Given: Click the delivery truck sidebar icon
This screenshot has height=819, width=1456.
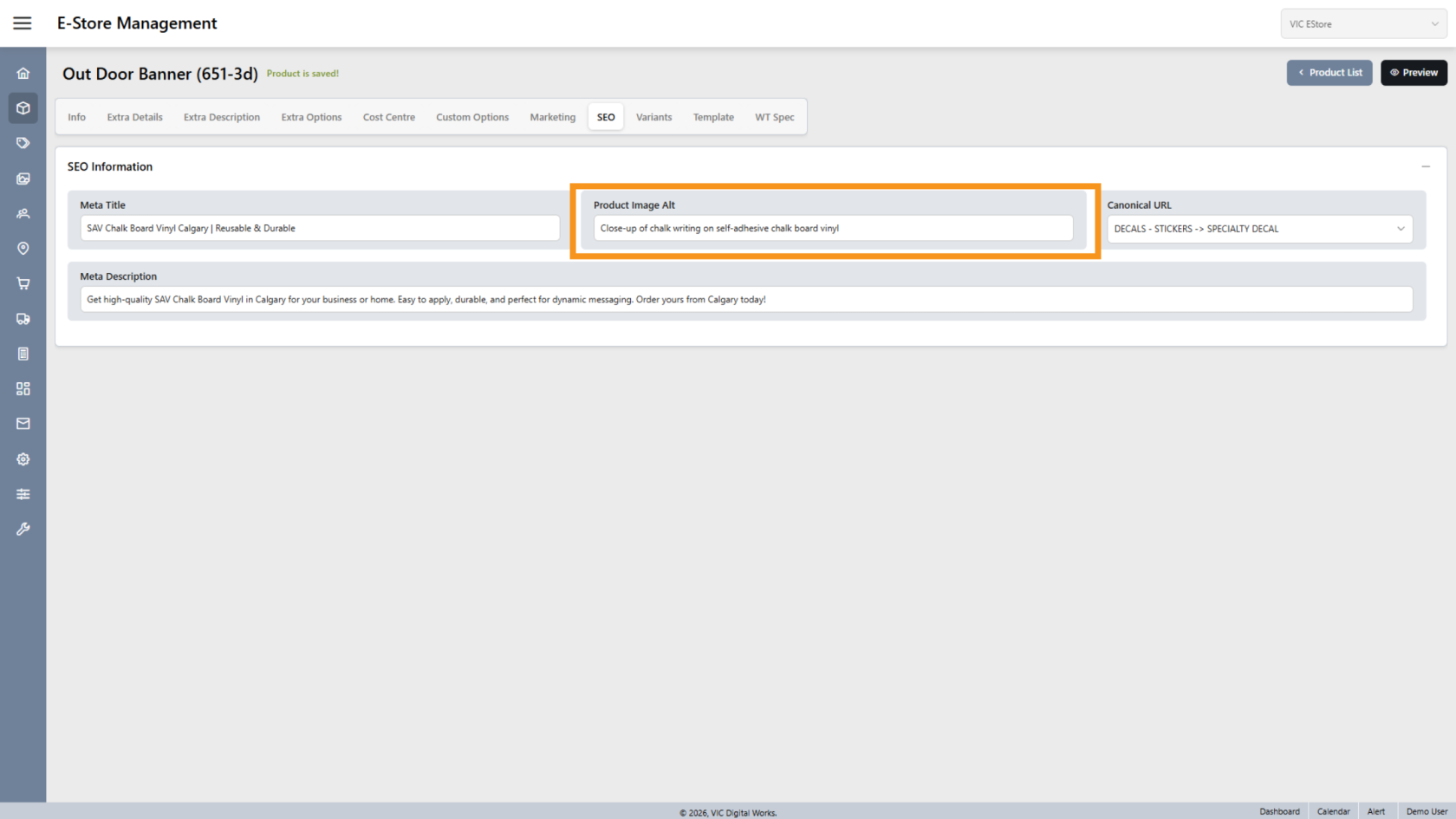Looking at the screenshot, I should click(23, 319).
